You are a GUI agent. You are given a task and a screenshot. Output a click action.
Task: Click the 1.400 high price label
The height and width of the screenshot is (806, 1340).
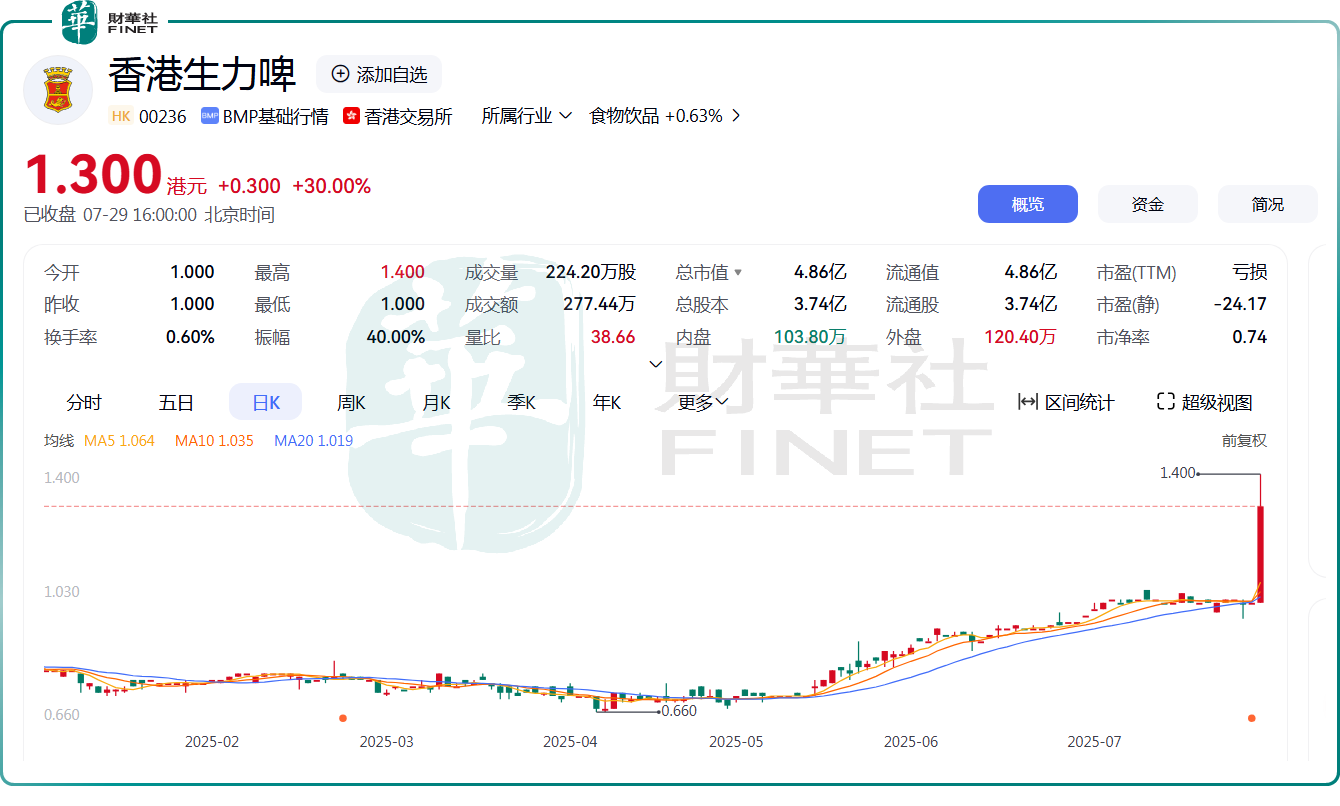point(1177,473)
